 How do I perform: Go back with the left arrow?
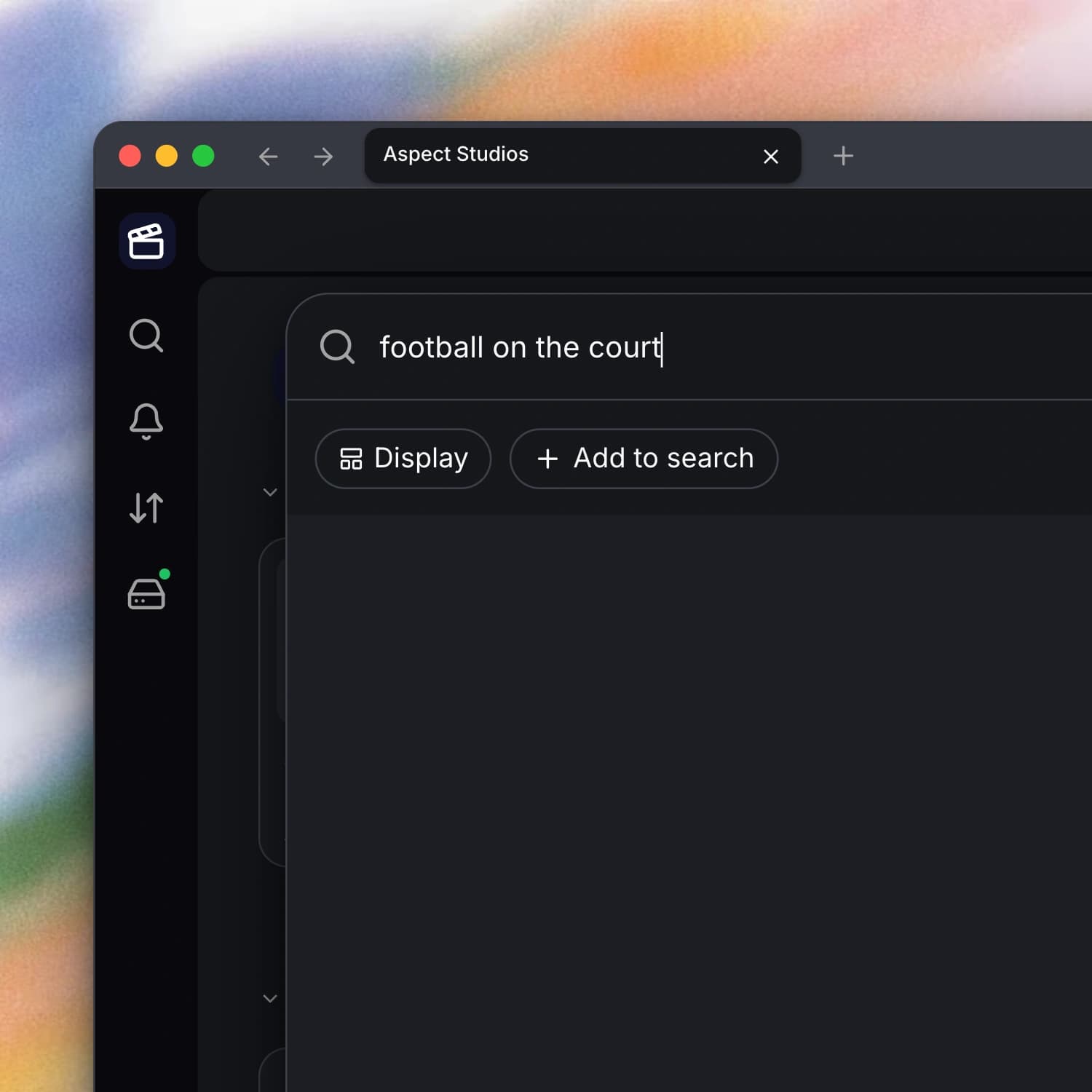coord(268,157)
